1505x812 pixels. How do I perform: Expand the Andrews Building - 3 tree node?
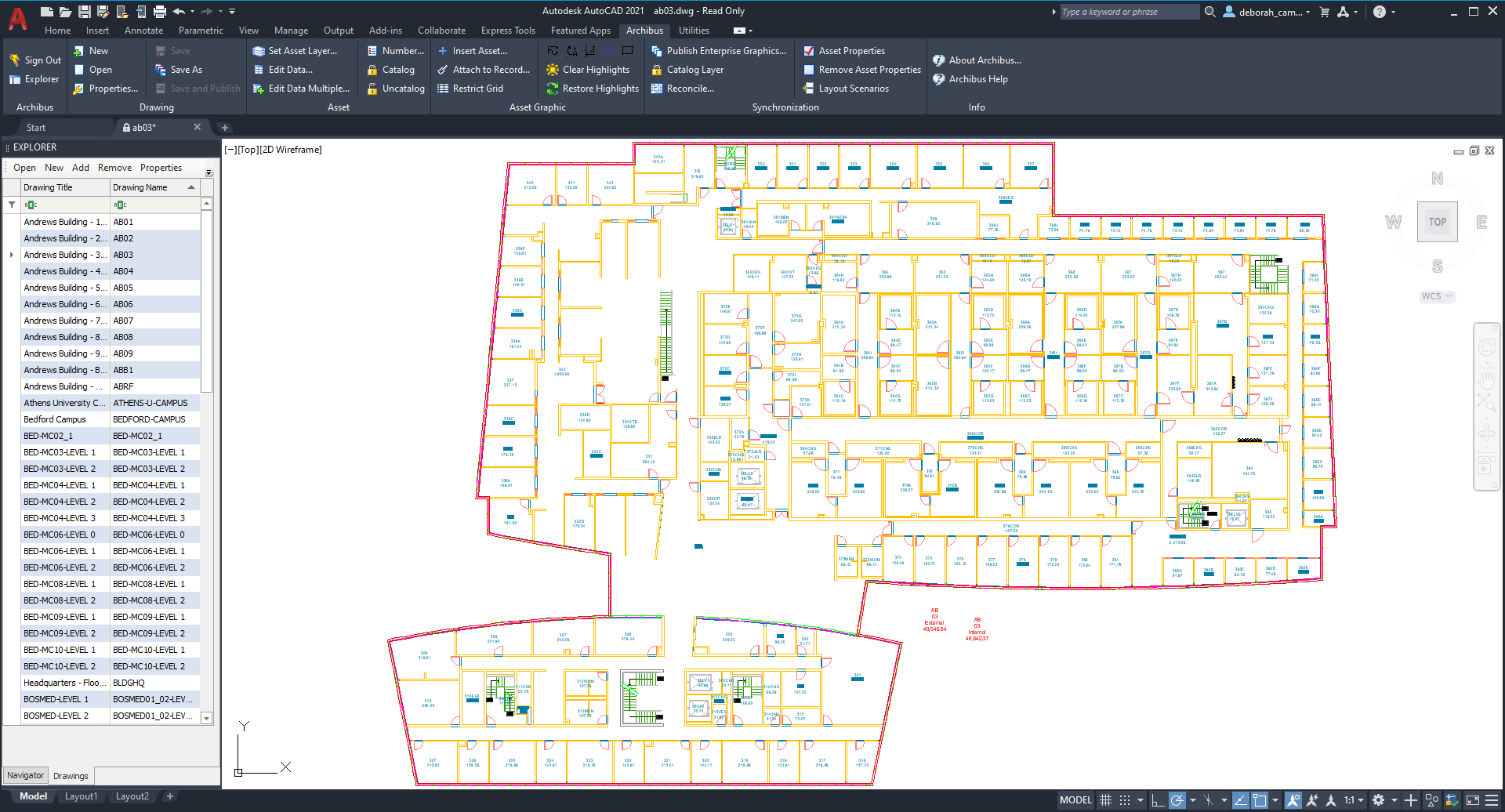(11, 254)
